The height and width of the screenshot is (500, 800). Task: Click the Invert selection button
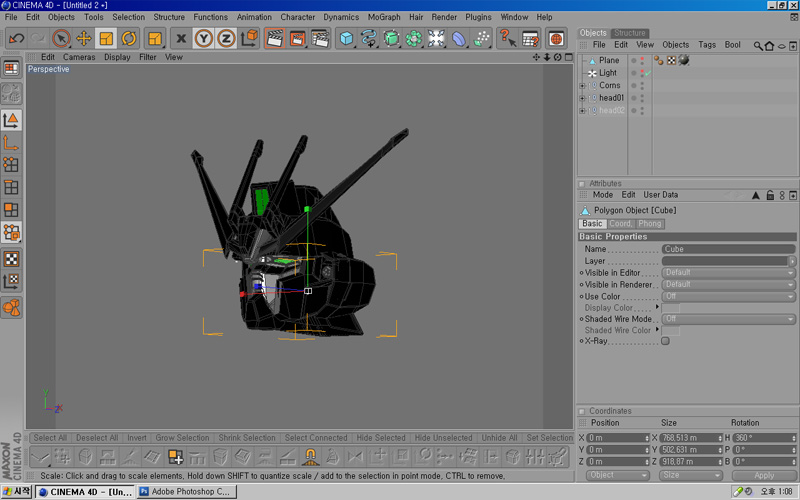tap(137, 438)
